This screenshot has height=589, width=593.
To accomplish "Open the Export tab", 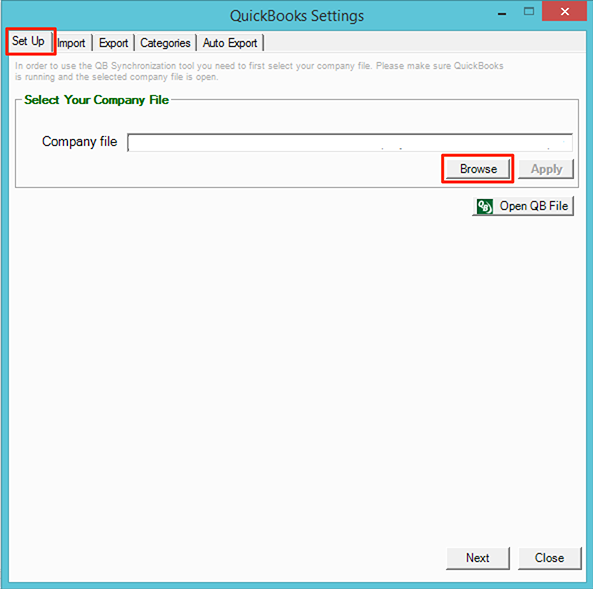I will [113, 43].
